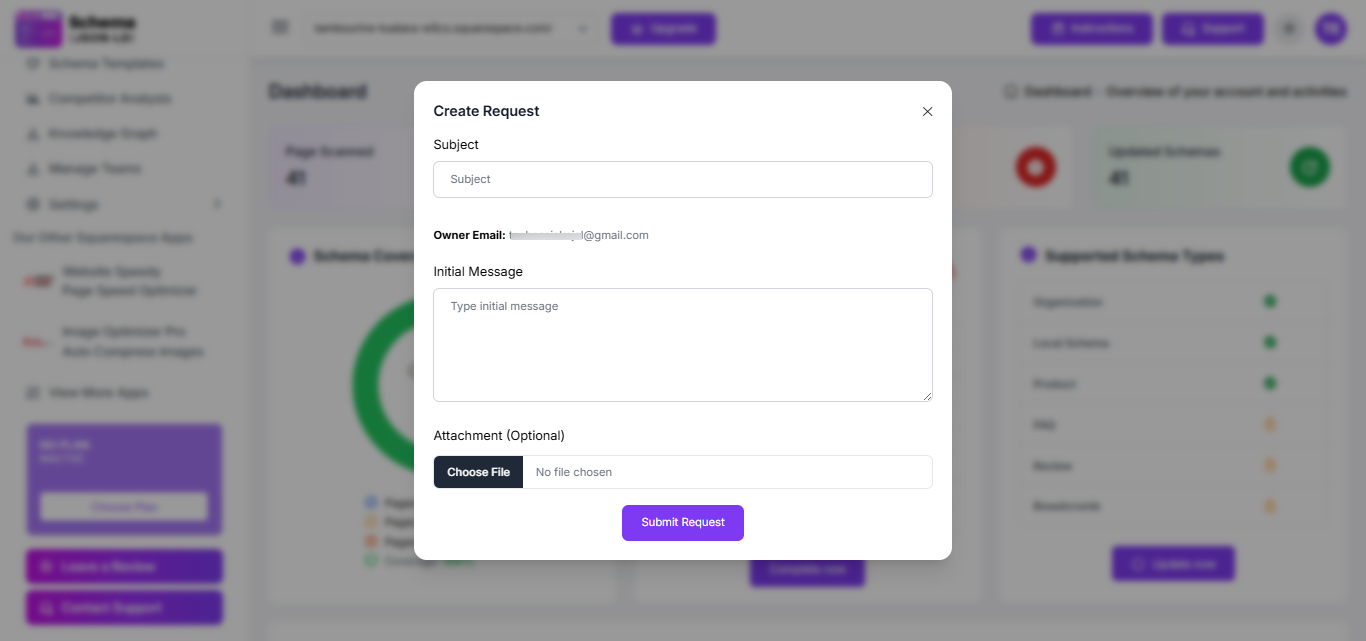Click the Knowledge Graph sidebar icon
Viewport: 1366px width, 641px height.
pyautogui.click(x=34, y=134)
